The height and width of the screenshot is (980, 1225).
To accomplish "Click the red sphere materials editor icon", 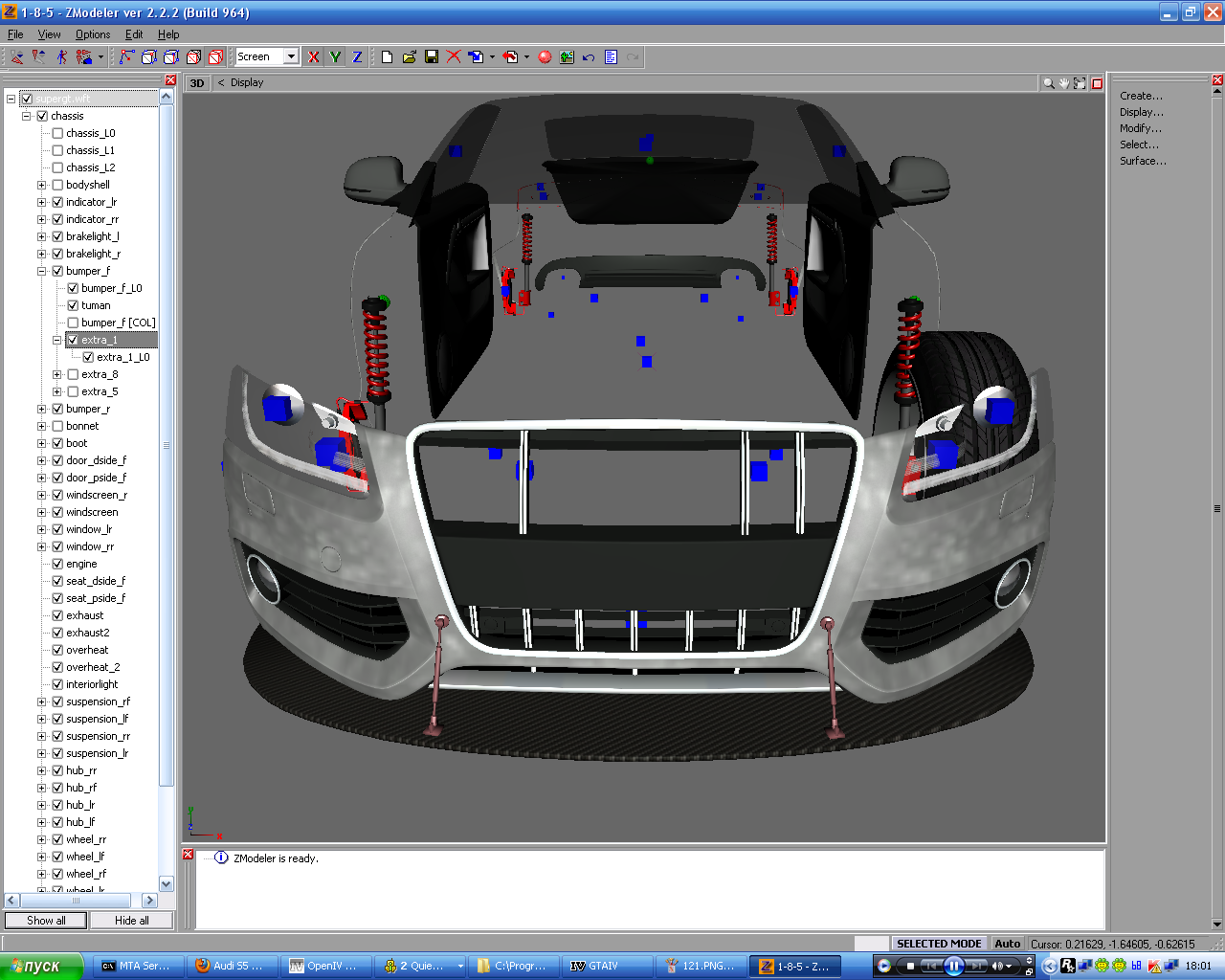I will click(x=545, y=57).
